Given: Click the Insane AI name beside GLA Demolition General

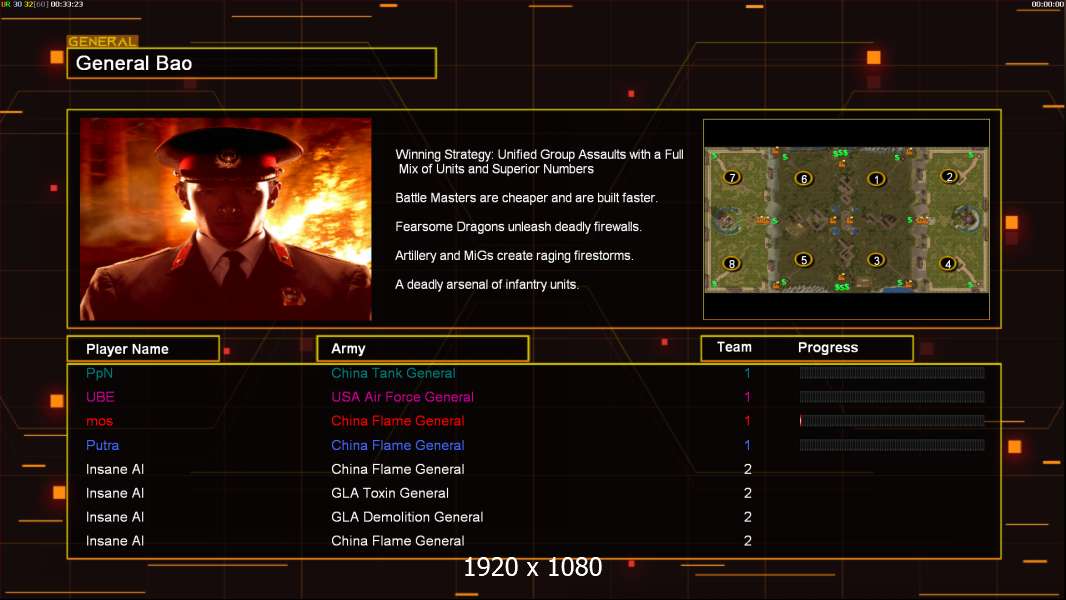Looking at the screenshot, I should click(x=115, y=516).
